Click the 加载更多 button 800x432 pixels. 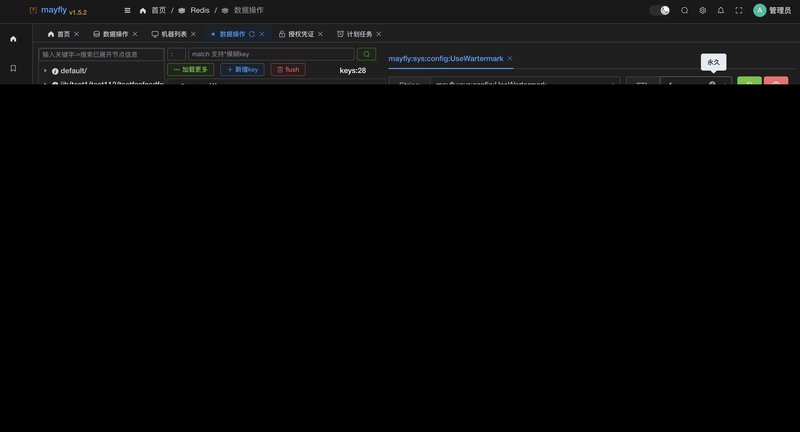tap(190, 70)
